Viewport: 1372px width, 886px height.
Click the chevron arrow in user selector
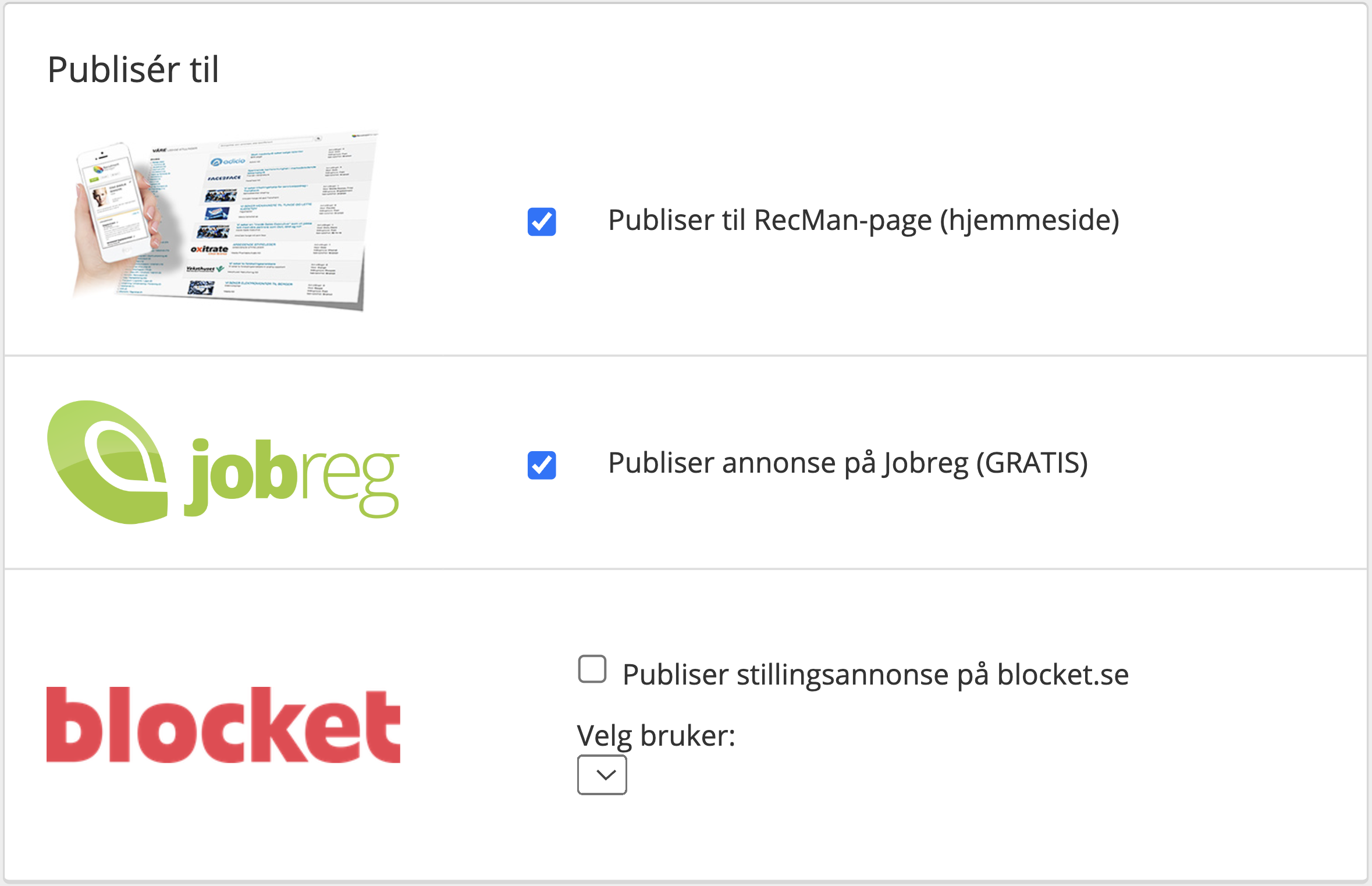[606, 775]
